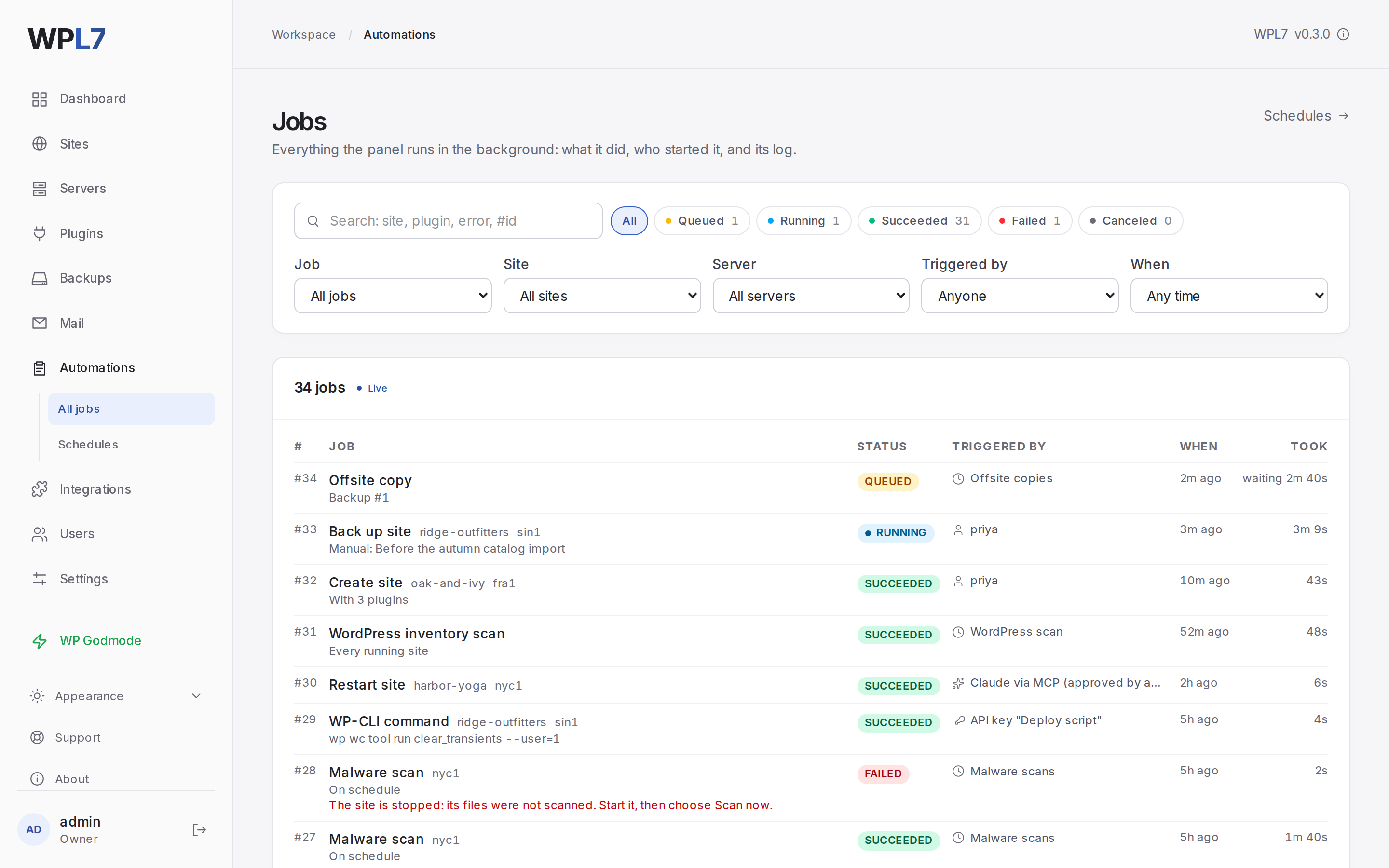Viewport: 1389px width, 868px height.
Task: Open the Dashboard grid icon
Action: pyautogui.click(x=39, y=99)
